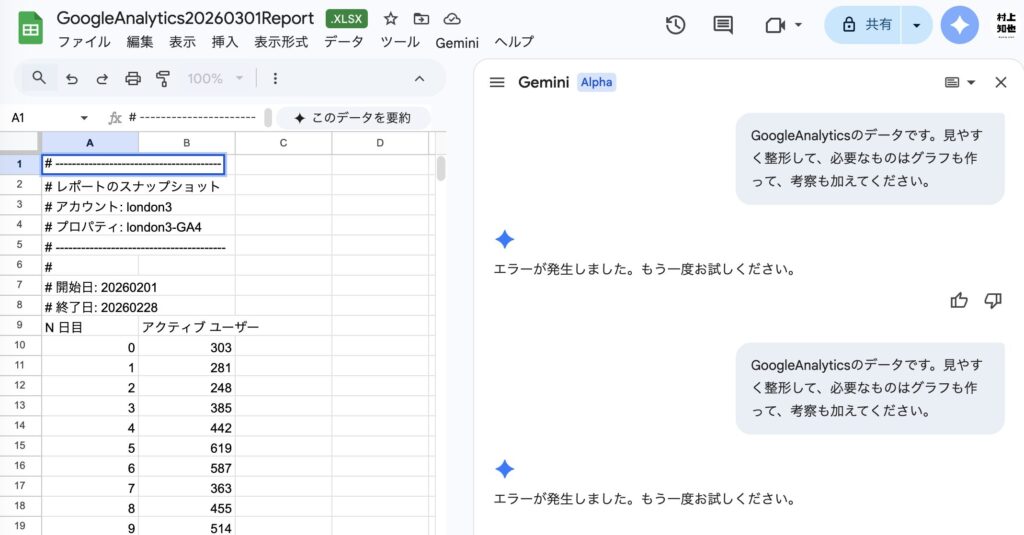The image size is (1024, 535).
Task: Click the undo arrow in toolbar
Action: pos(71,78)
